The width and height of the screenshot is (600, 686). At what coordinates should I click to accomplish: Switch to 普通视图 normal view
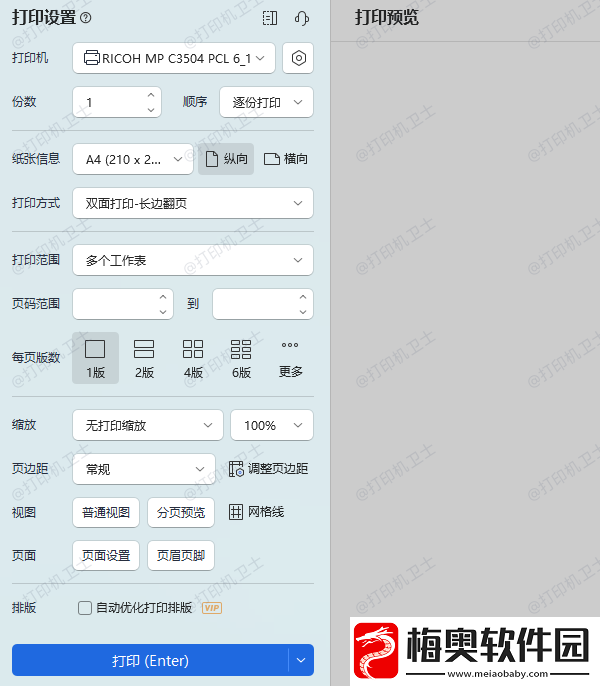pos(106,512)
